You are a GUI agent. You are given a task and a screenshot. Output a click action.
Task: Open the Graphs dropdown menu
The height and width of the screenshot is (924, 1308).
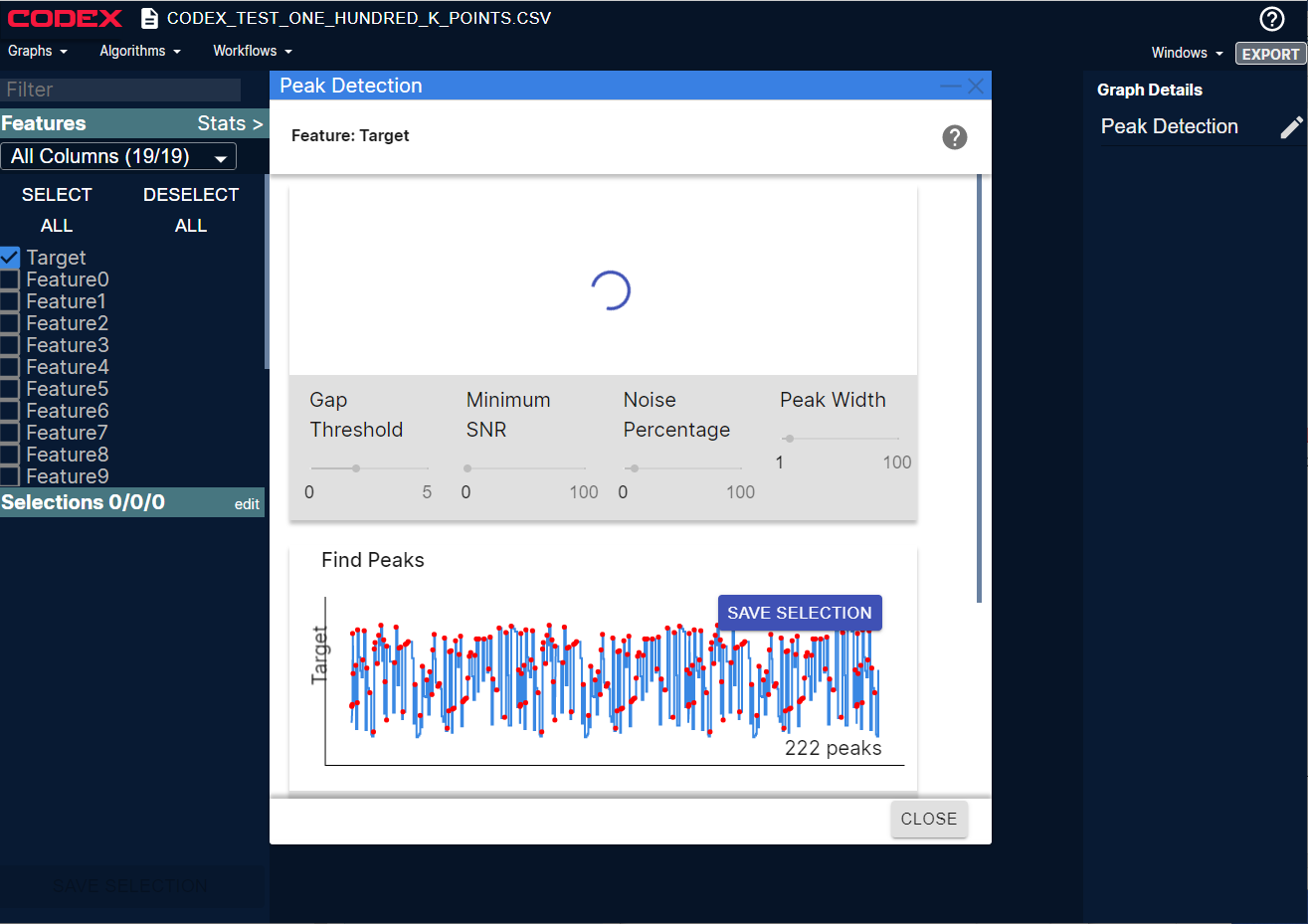(38, 51)
